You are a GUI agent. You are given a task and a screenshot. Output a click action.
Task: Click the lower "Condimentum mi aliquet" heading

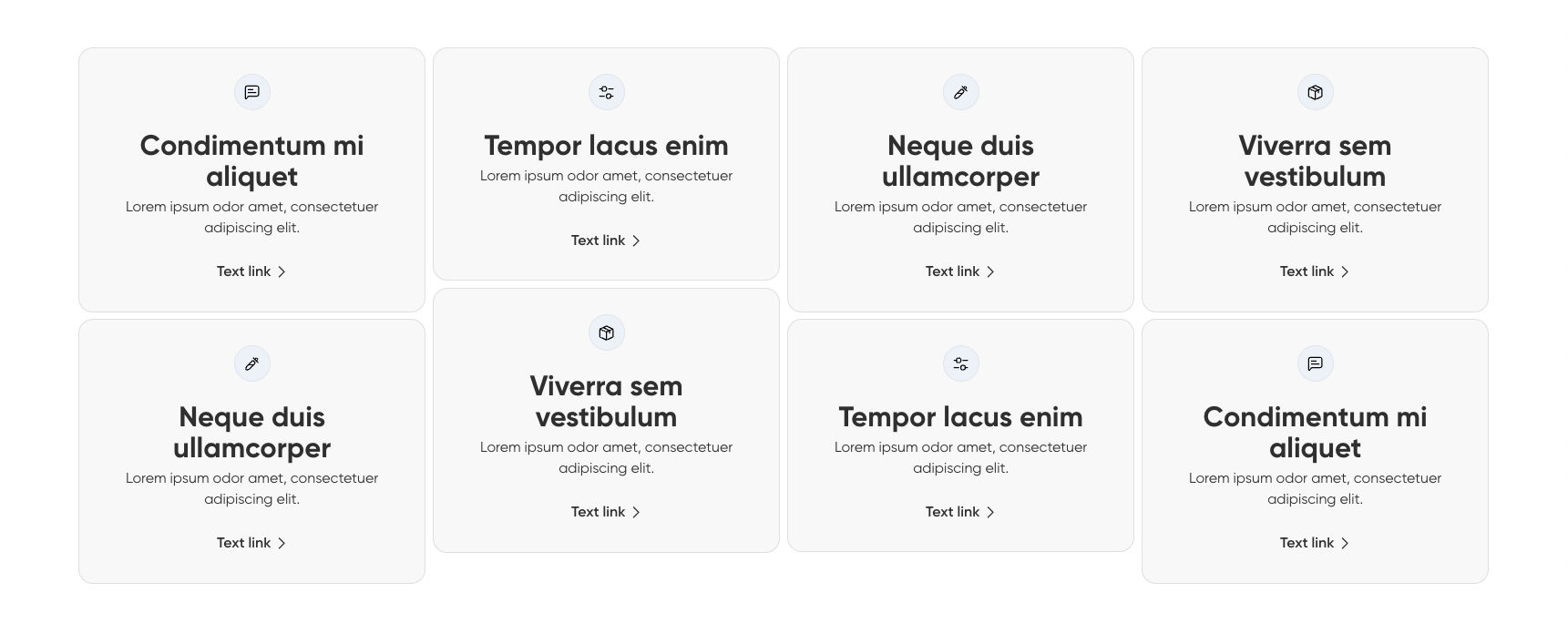click(x=1316, y=433)
